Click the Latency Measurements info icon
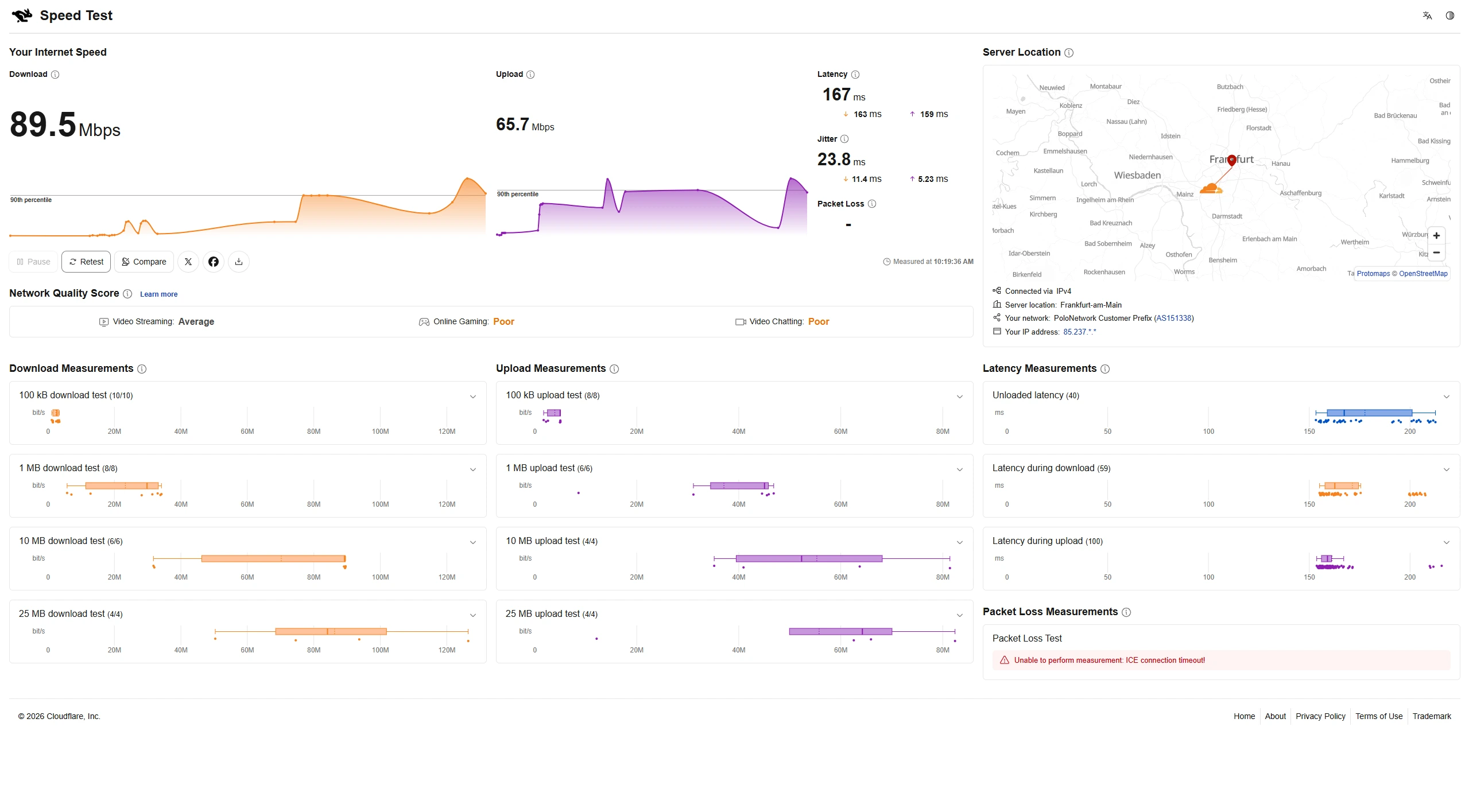Screen dimensions: 1469x812 pos(1105,369)
